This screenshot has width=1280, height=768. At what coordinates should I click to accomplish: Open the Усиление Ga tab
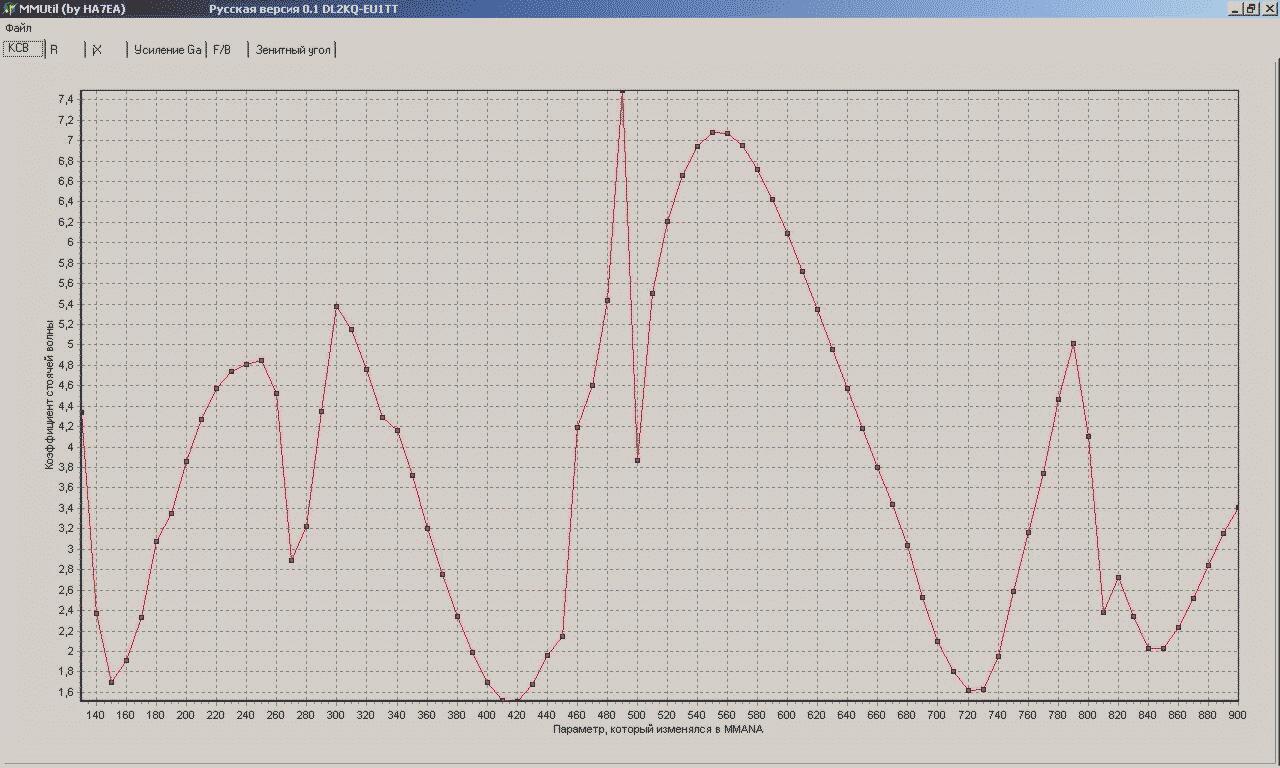pyautogui.click(x=167, y=49)
